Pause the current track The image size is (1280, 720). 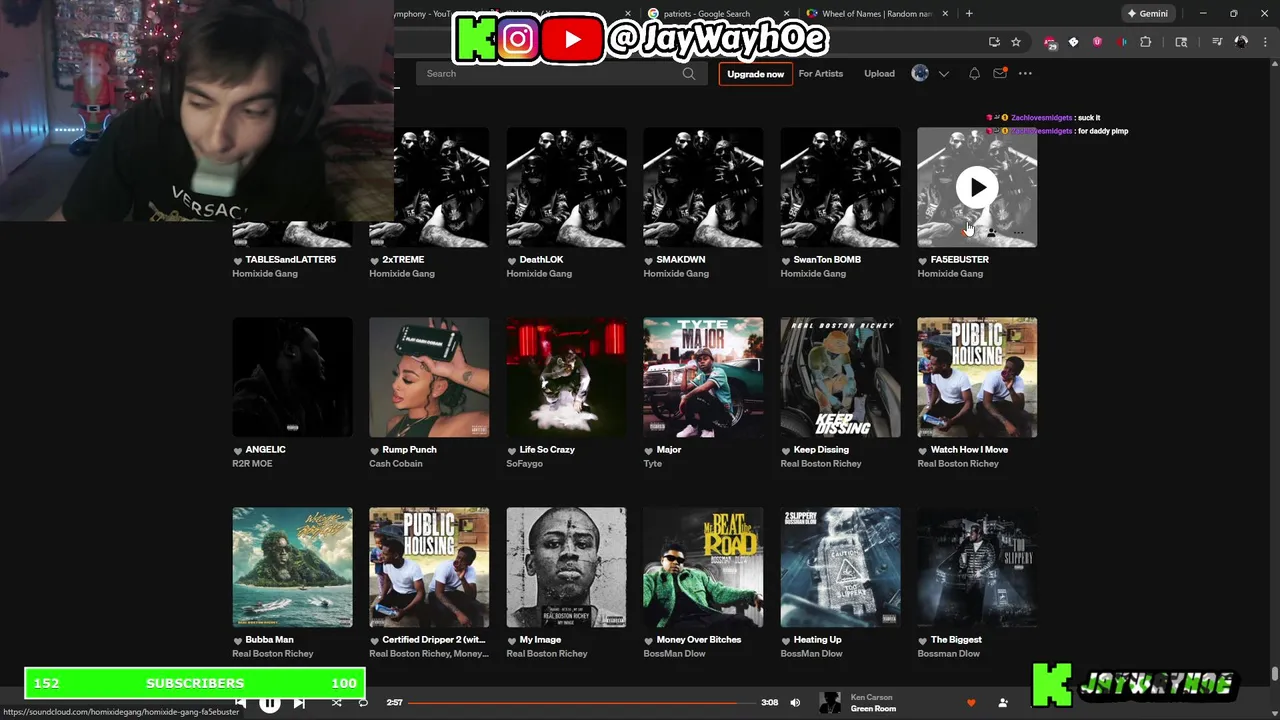[270, 703]
